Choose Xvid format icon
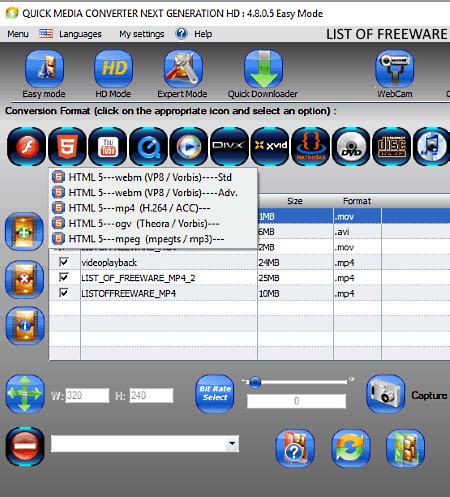 [270, 146]
